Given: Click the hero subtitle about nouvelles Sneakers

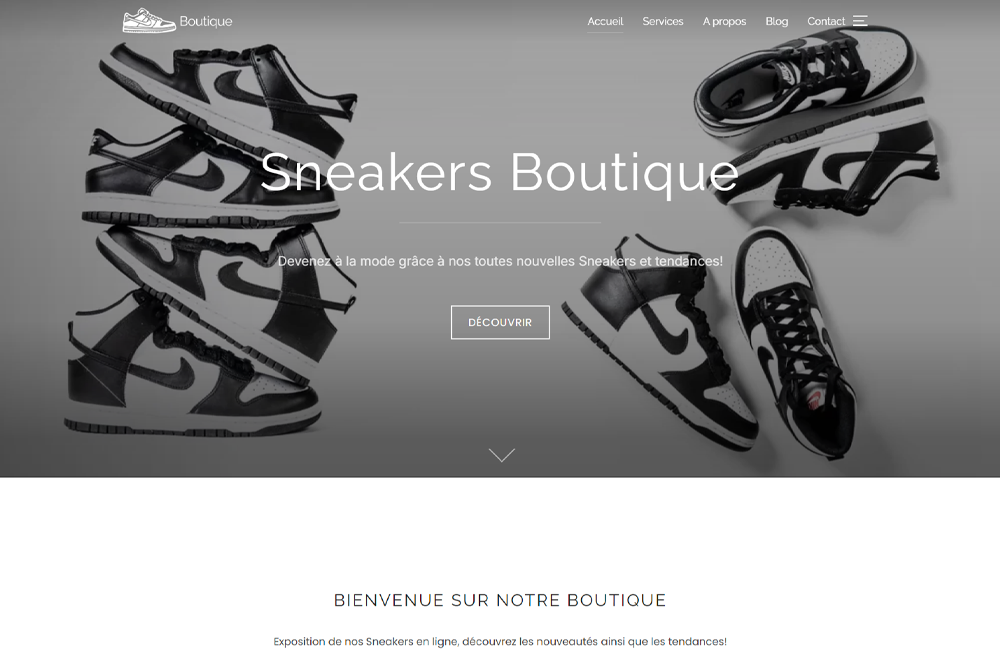Looking at the screenshot, I should click(500, 261).
